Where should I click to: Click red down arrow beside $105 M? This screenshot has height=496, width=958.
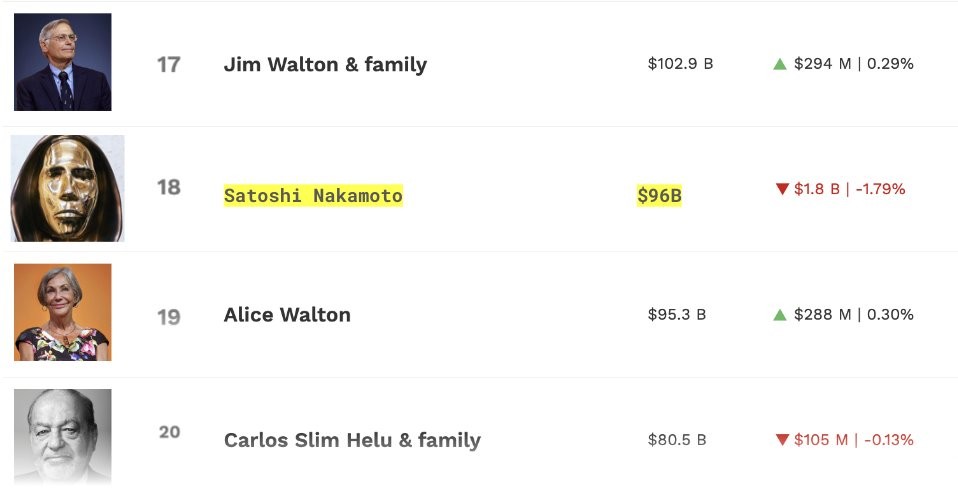(782, 440)
